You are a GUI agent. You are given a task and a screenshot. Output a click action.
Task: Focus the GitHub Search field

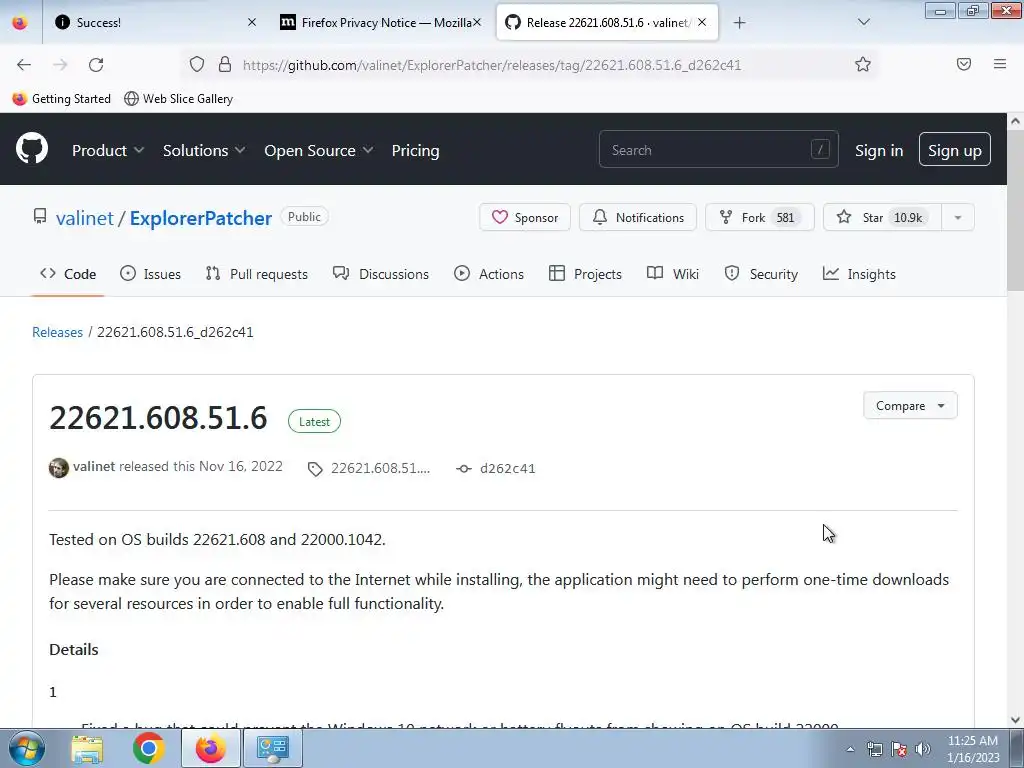[x=718, y=150]
